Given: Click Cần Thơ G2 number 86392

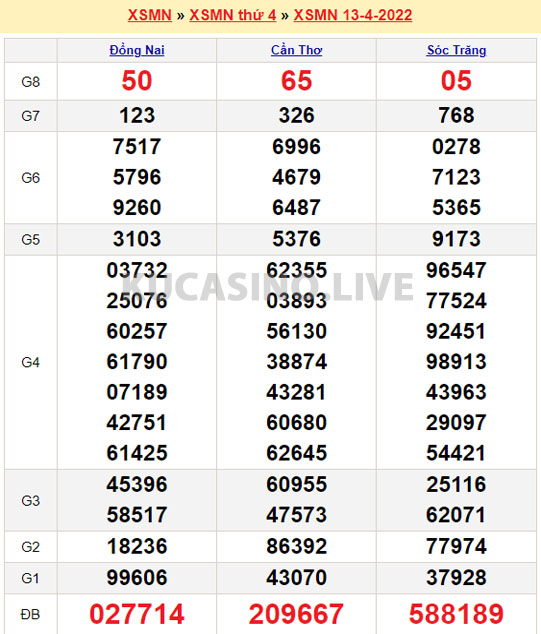Looking at the screenshot, I should [x=296, y=546].
